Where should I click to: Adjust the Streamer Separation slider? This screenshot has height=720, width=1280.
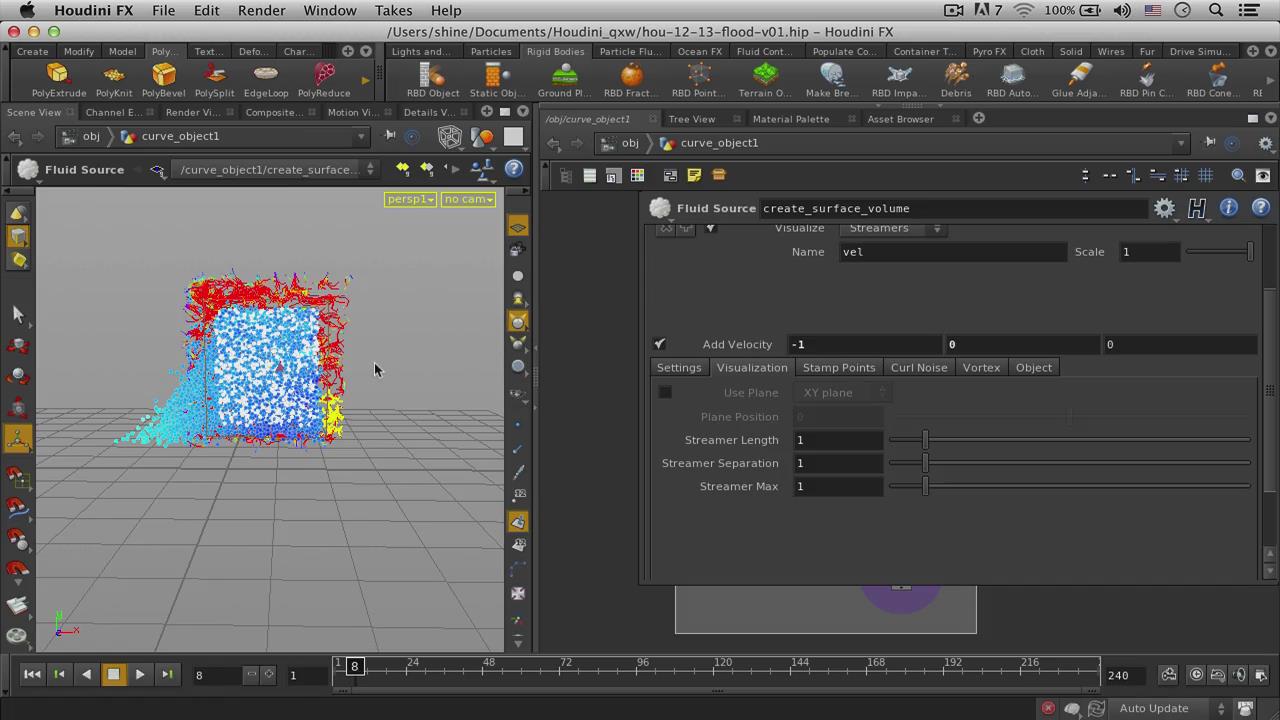(1069, 463)
